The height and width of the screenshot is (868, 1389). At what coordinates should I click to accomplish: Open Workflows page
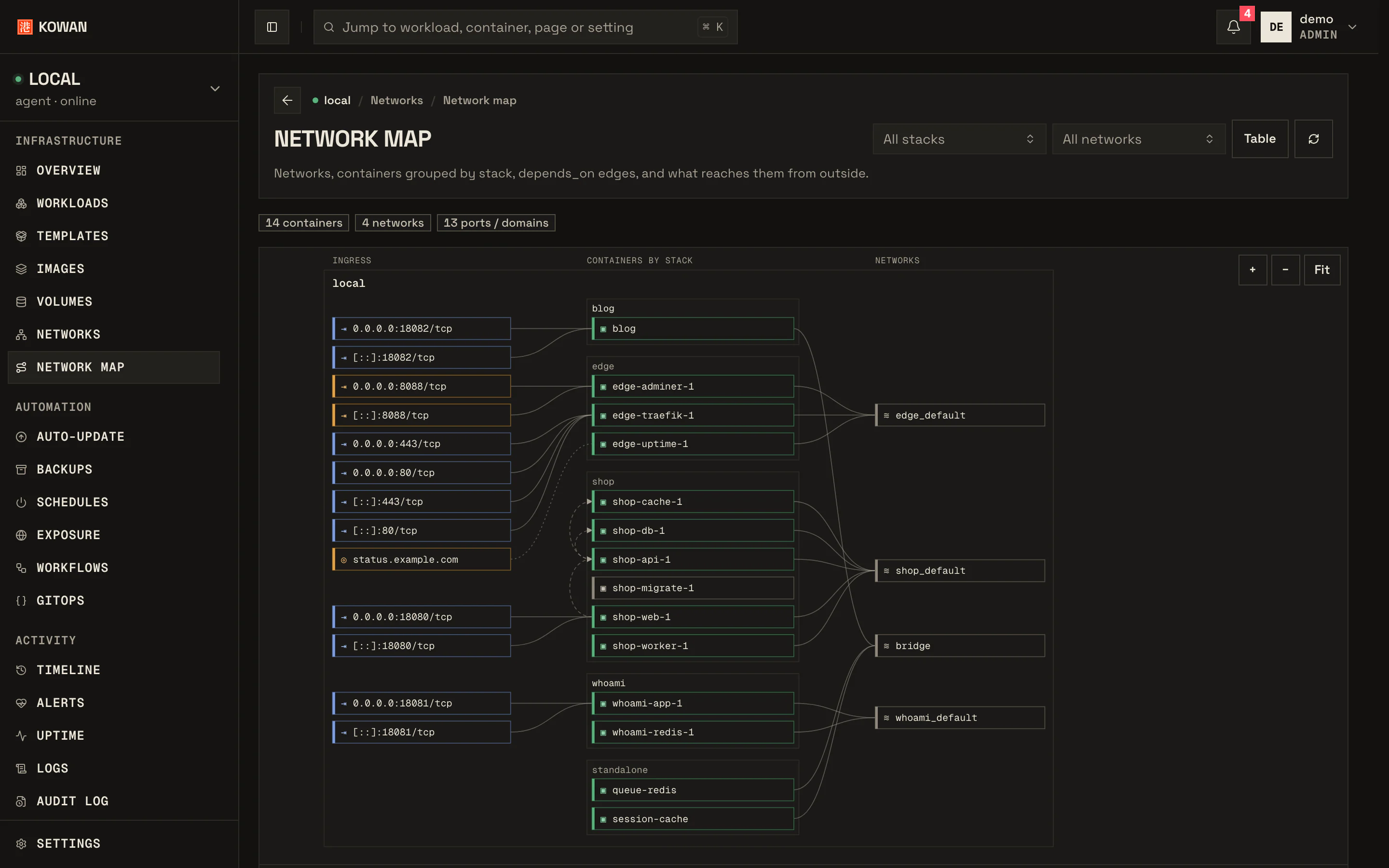pyautogui.click(x=114, y=568)
